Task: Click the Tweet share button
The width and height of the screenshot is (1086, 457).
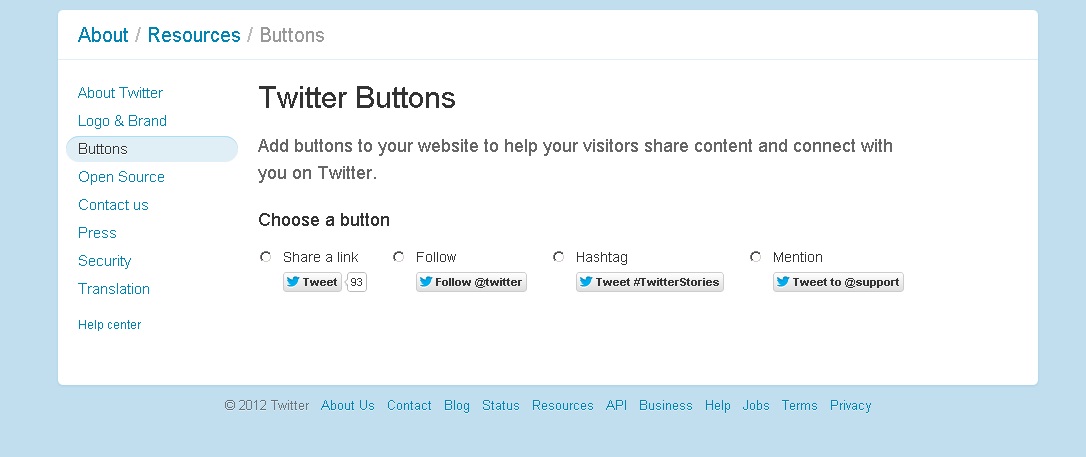Action: [312, 282]
